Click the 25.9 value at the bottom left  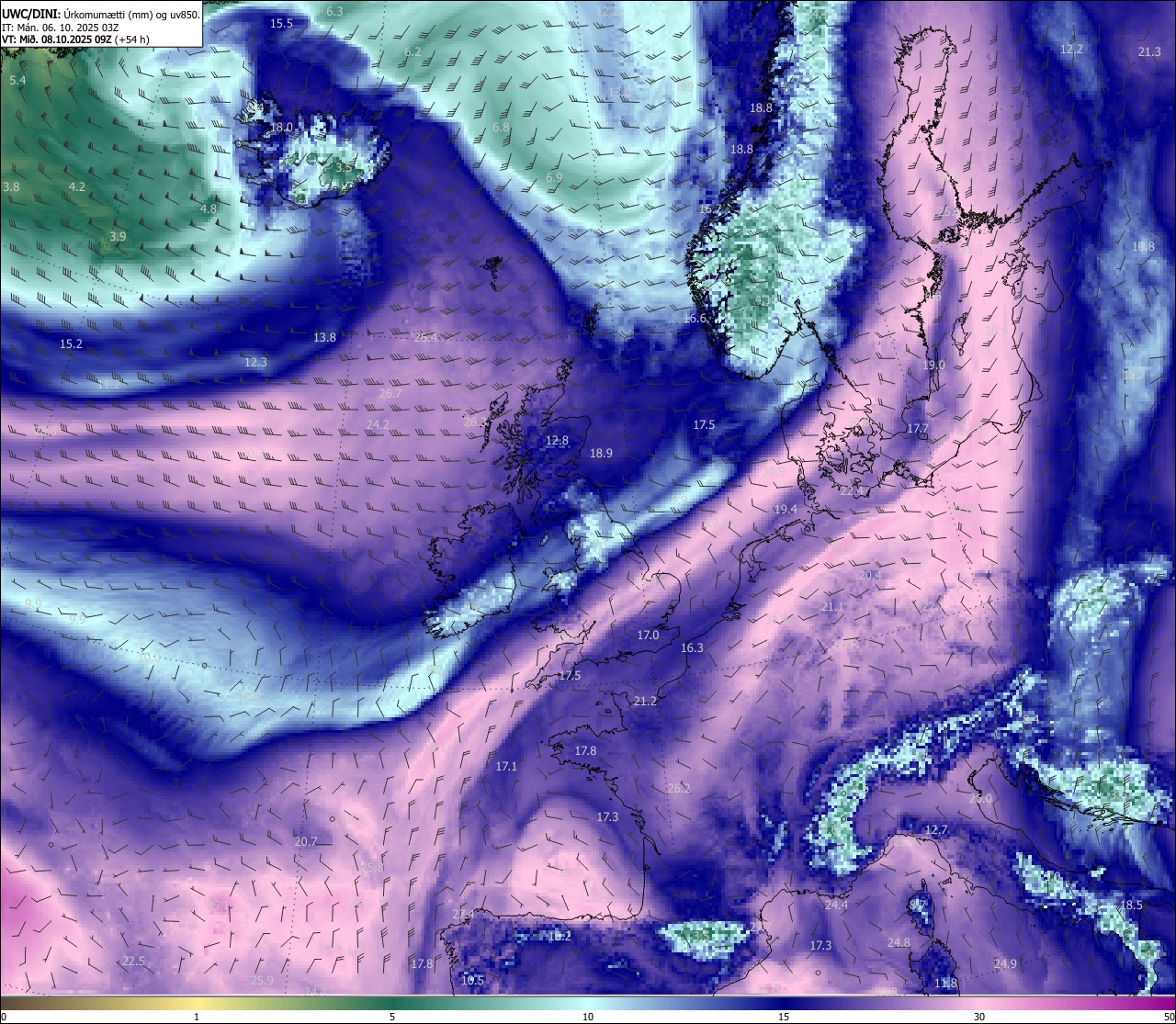click(262, 980)
